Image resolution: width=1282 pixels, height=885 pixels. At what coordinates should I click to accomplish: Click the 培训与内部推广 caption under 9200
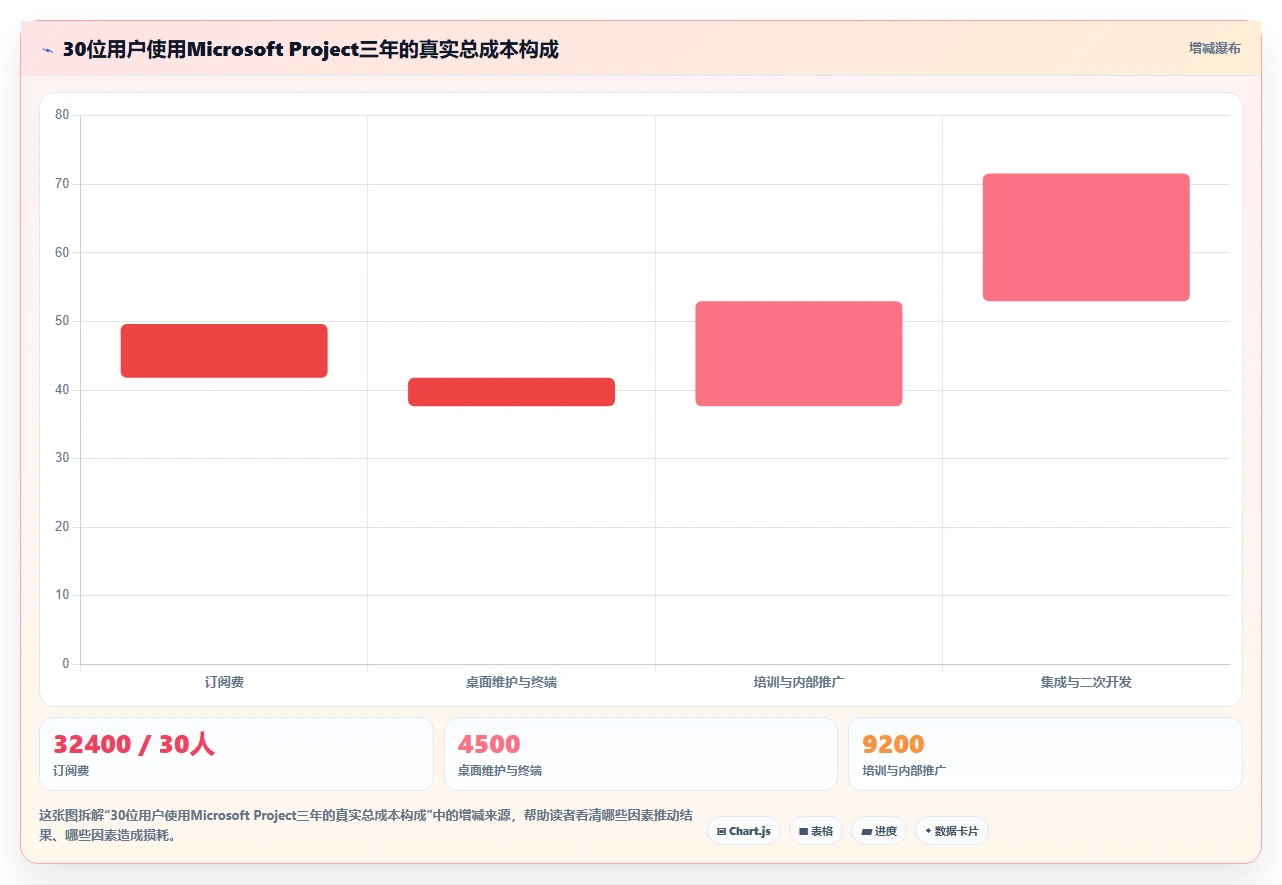click(904, 771)
